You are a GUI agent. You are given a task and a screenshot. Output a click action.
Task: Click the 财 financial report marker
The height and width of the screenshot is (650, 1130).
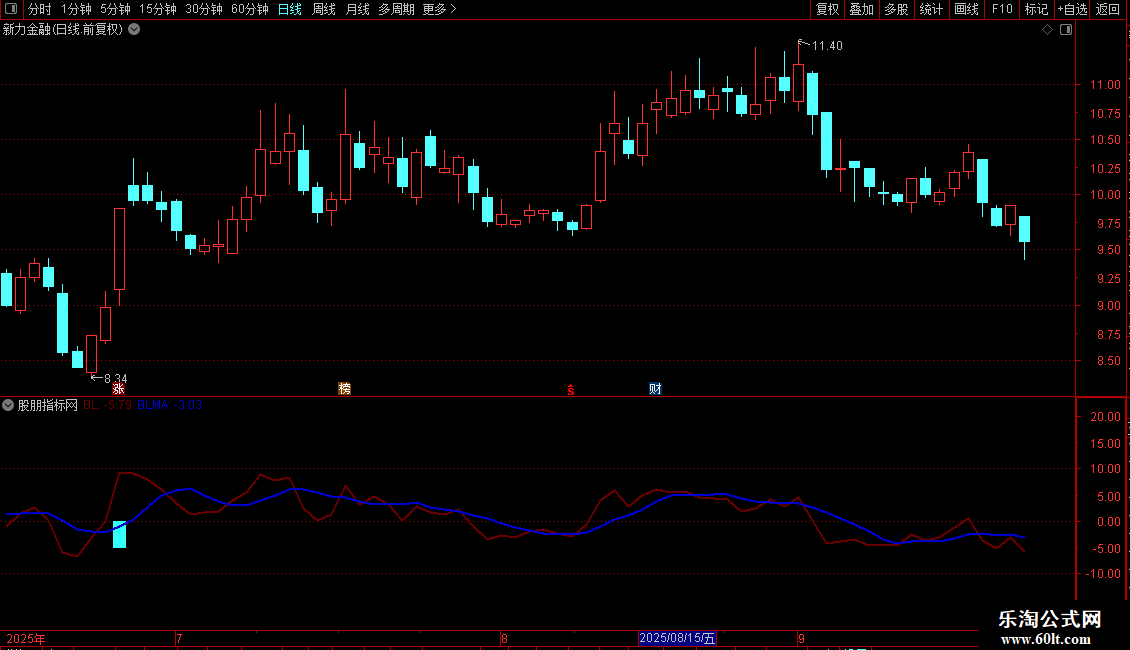pos(655,389)
